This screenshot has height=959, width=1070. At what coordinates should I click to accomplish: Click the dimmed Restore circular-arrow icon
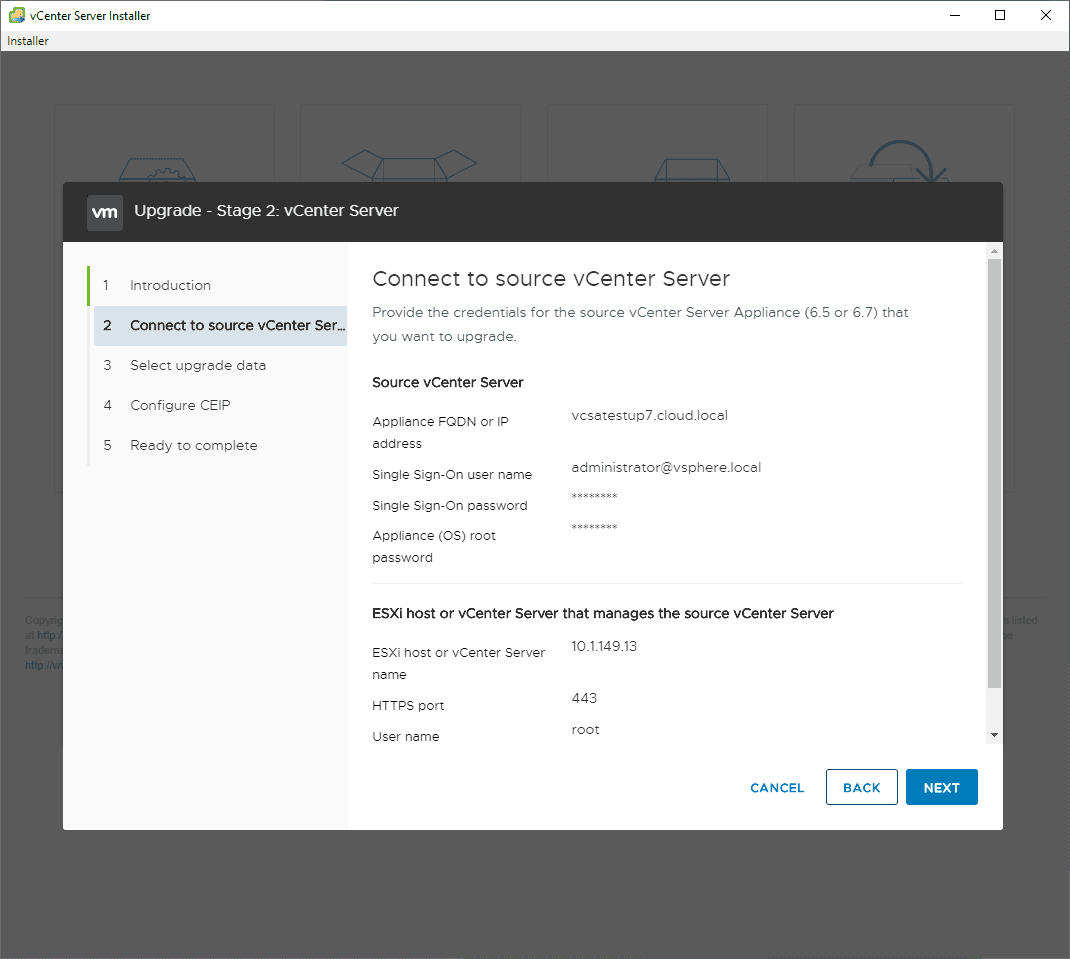(x=901, y=160)
